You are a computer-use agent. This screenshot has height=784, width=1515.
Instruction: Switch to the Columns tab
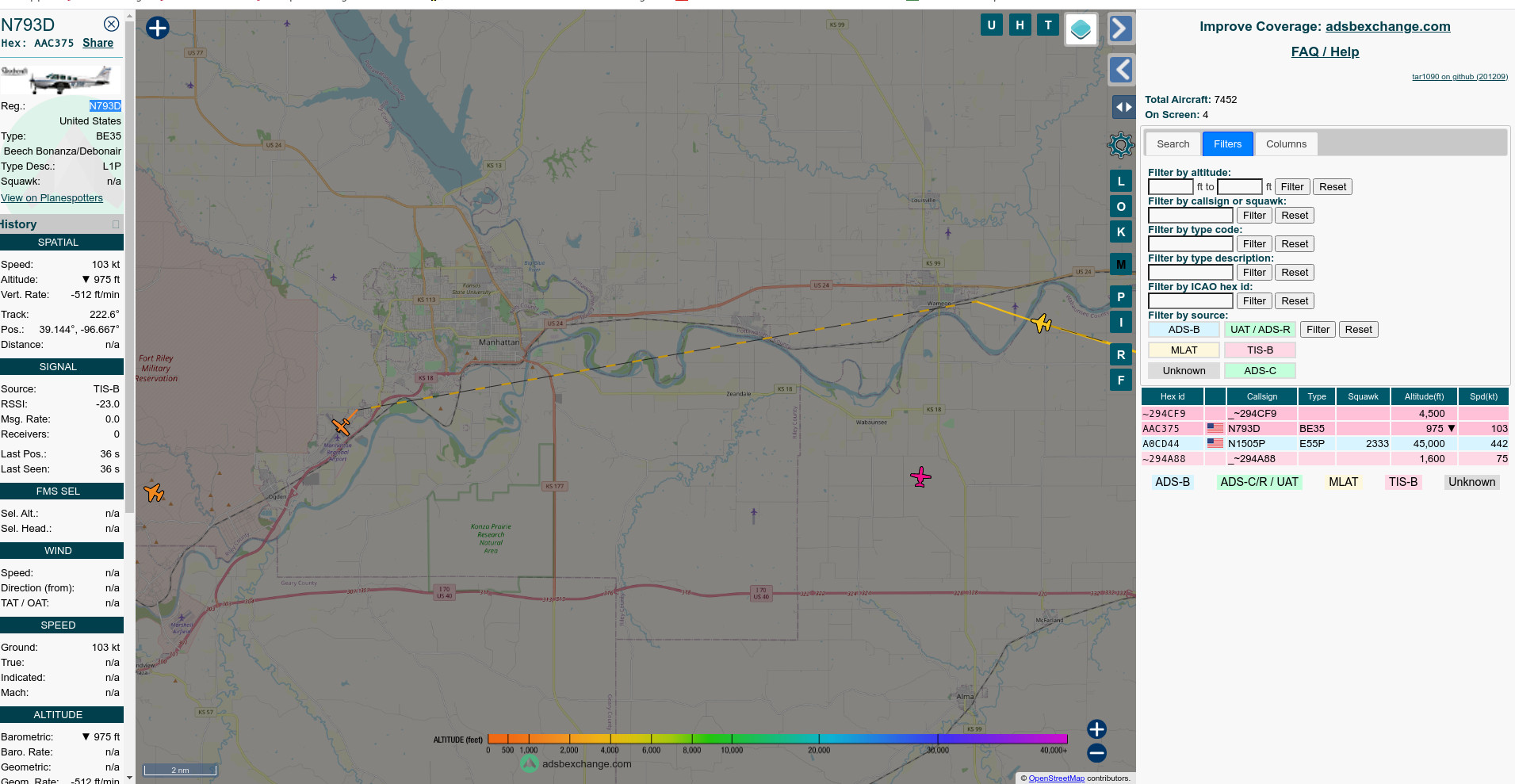(x=1286, y=143)
